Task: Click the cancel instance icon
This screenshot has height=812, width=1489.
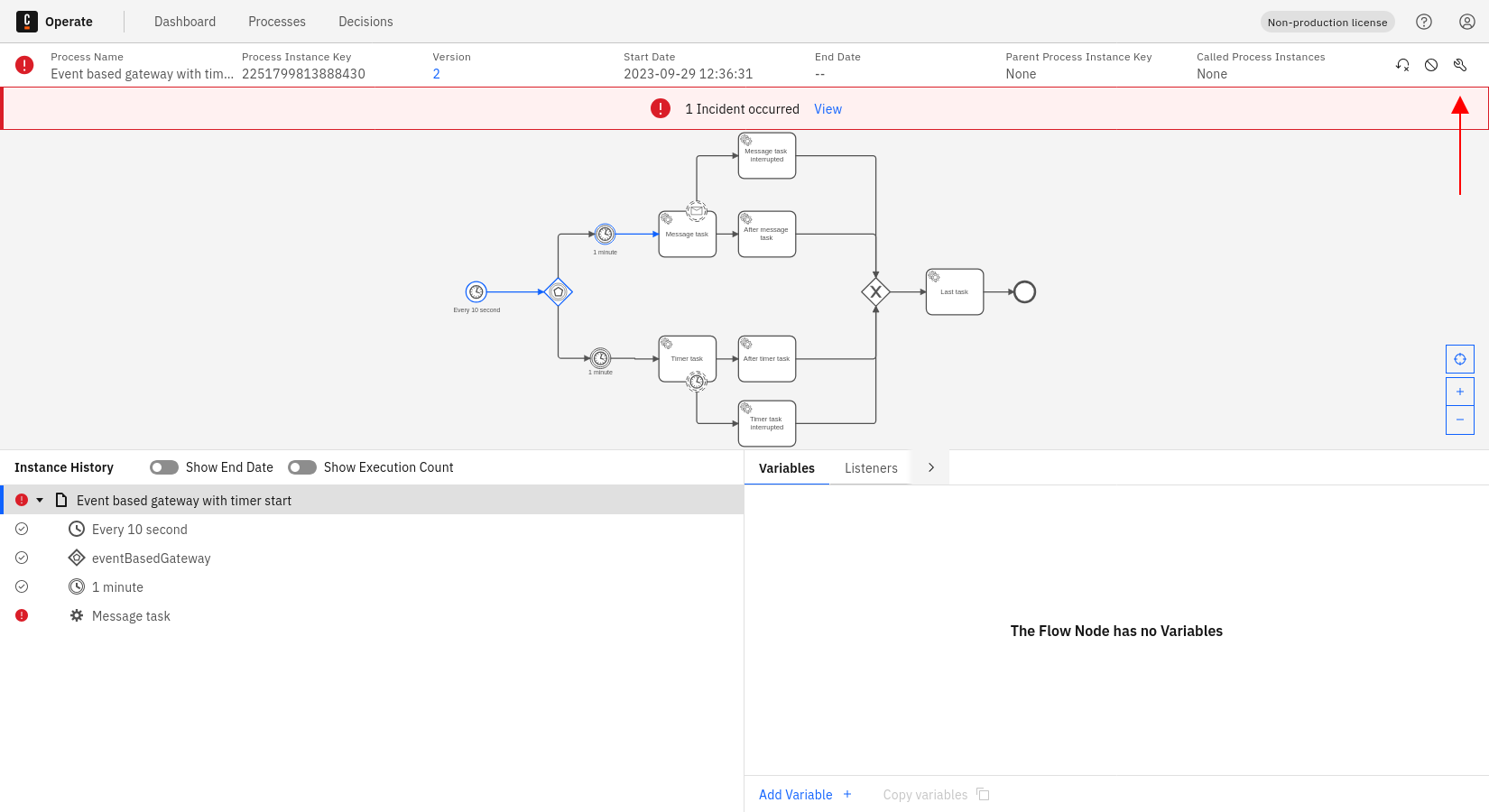Action: point(1431,65)
